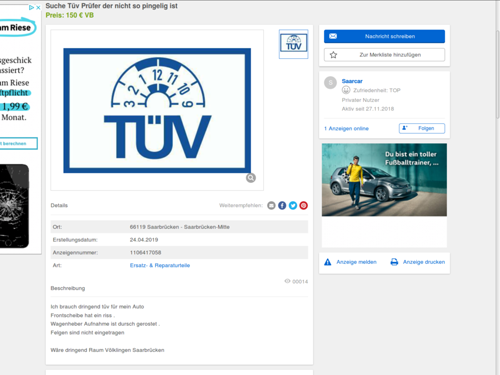Open the Ersatz- & Reparaturteile category link
The height and width of the screenshot is (375, 500).
(160, 265)
